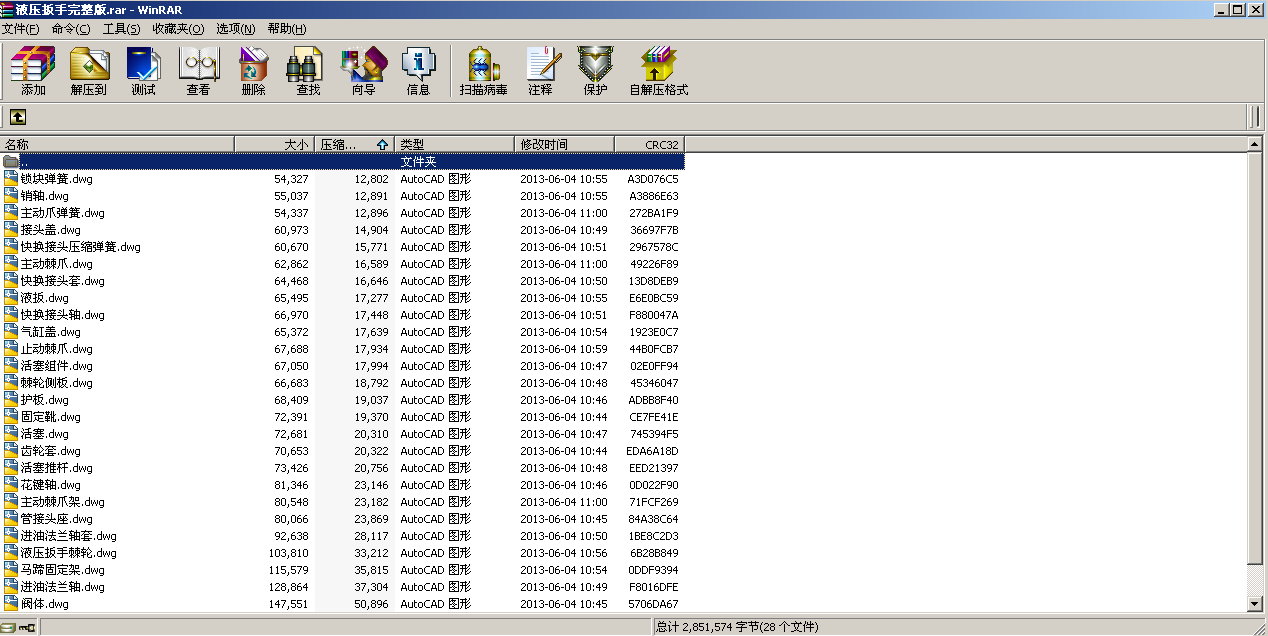Image resolution: width=1268 pixels, height=636 pixels.
Task: Click 自解压格式 (SFX) toolbar icon
Action: coord(659,70)
